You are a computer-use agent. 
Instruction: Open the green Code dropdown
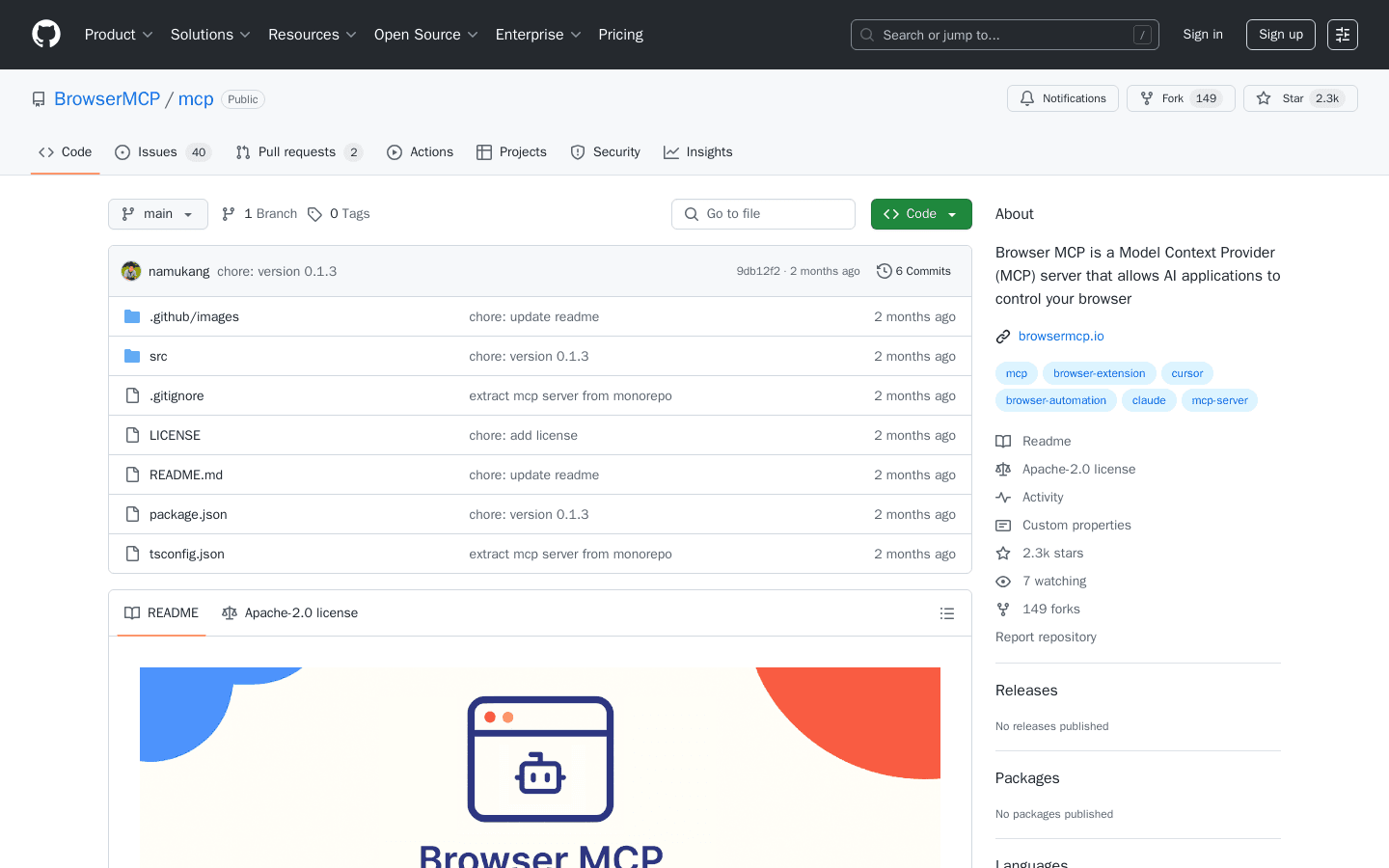click(x=920, y=213)
